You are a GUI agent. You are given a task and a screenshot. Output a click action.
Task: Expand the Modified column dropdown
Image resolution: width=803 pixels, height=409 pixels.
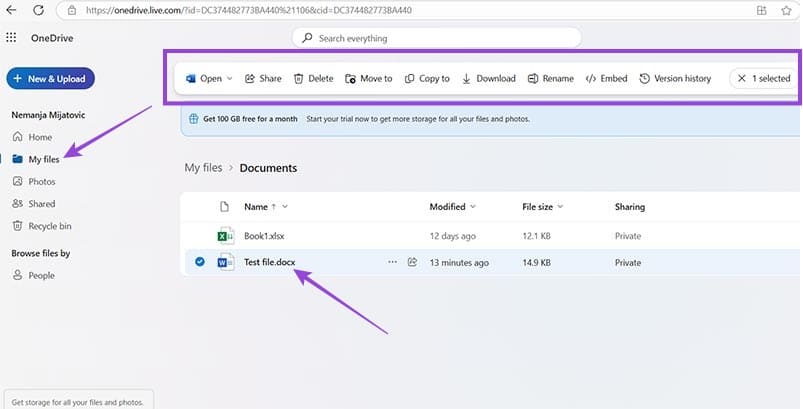point(472,207)
